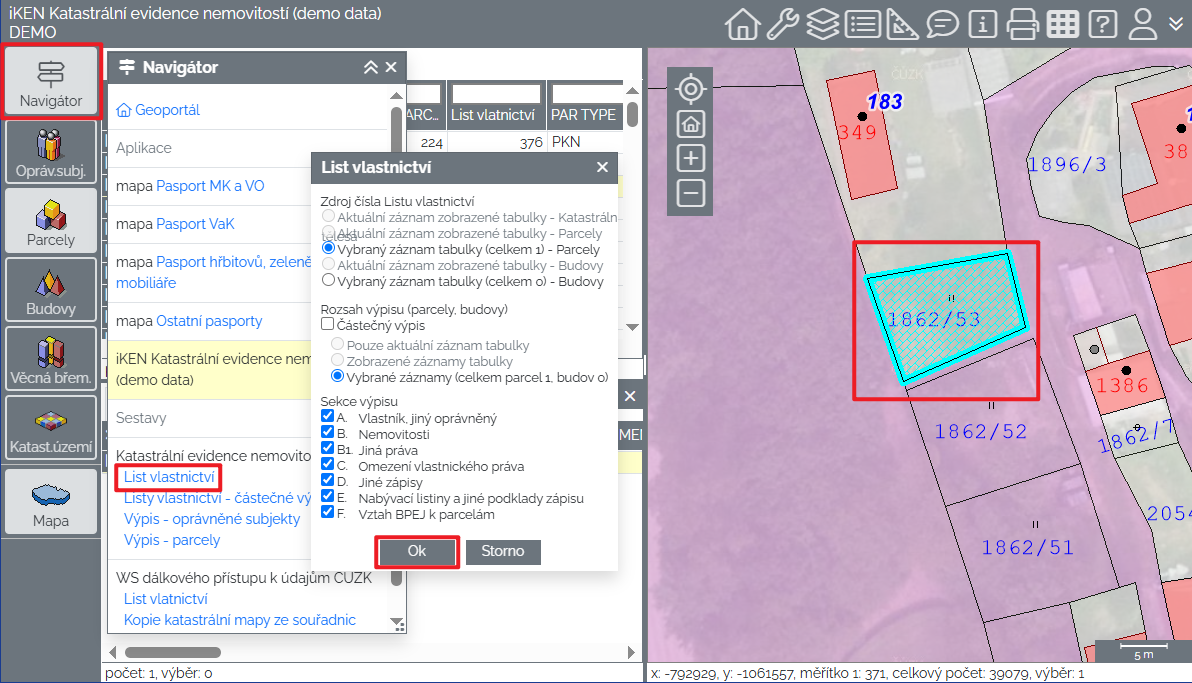Click the locate target crosshair map icon
Image resolution: width=1192 pixels, height=683 pixels.
[x=691, y=90]
